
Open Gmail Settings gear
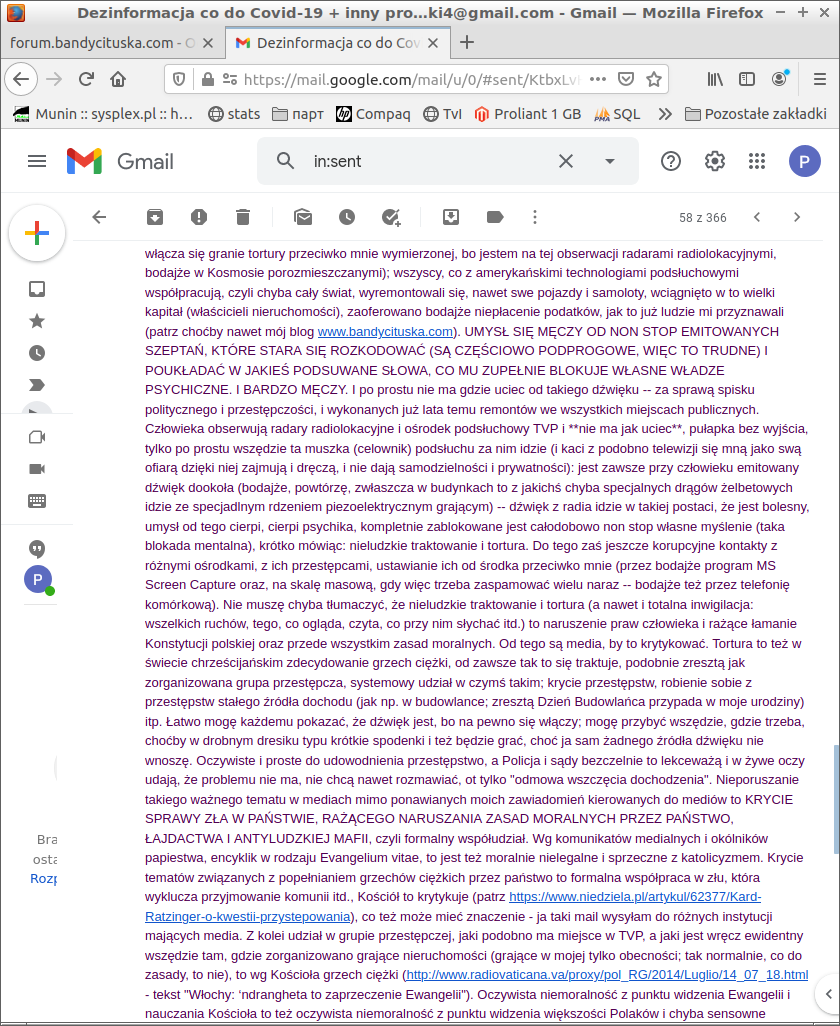point(714,161)
